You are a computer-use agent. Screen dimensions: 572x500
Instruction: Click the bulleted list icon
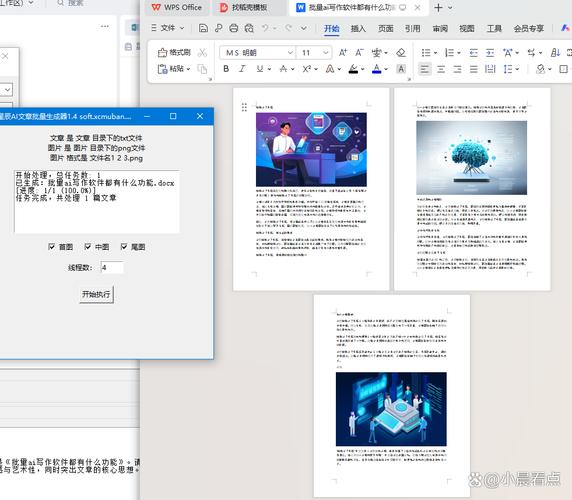[426, 53]
